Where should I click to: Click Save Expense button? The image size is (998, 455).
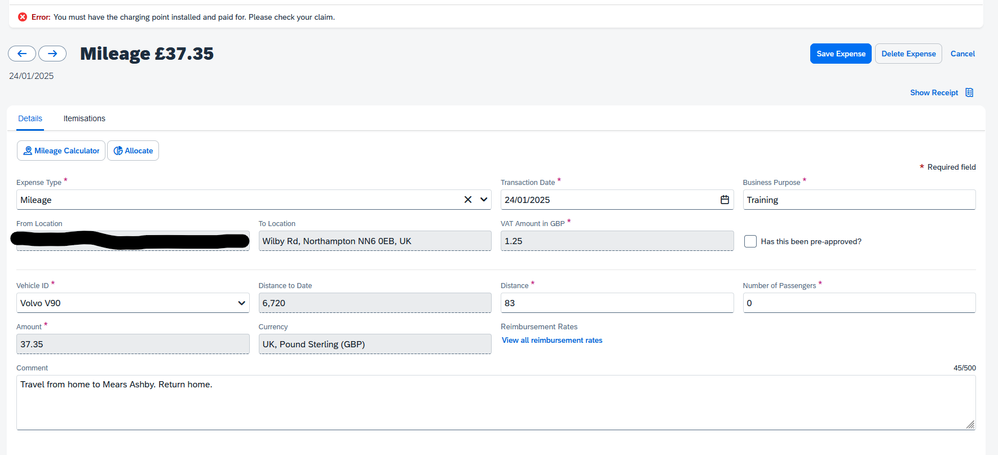tap(841, 54)
